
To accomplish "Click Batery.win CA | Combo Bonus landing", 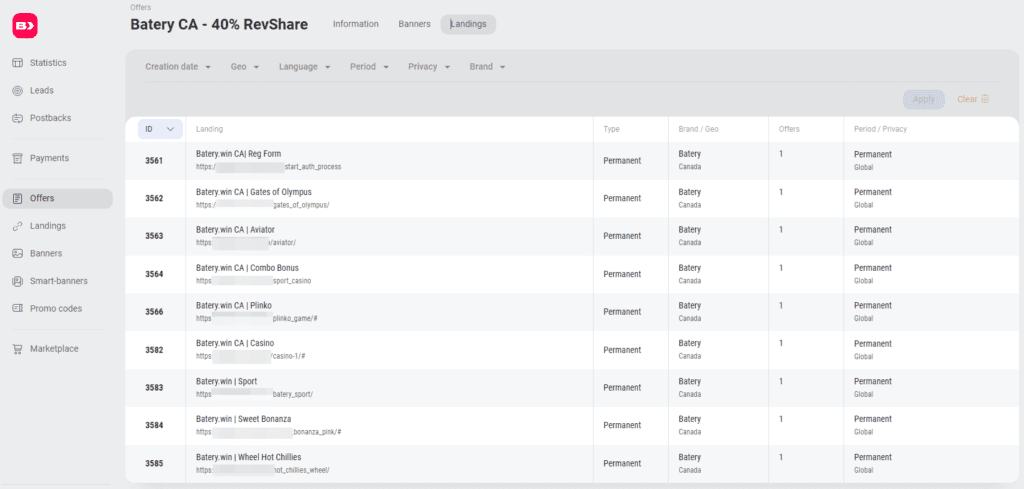I will click(247, 268).
